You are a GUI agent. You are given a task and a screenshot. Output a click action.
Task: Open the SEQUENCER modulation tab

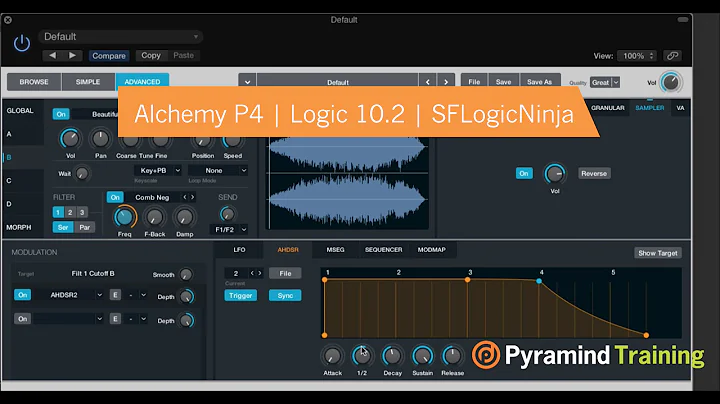point(383,250)
